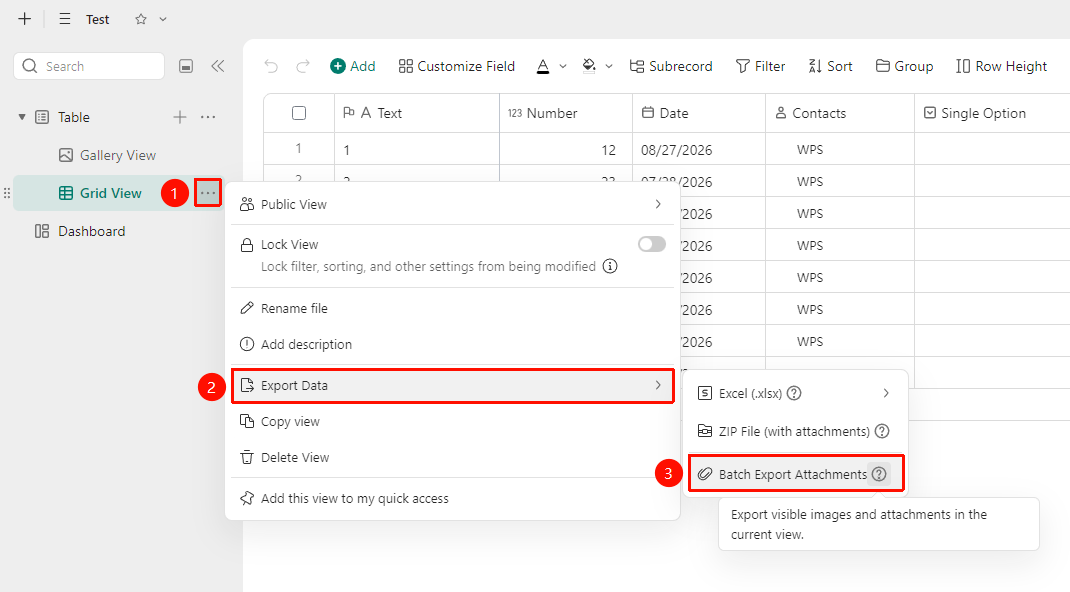Click the plus icon in the top bar
Image resolution: width=1070 pixels, height=592 pixels.
(25, 19)
